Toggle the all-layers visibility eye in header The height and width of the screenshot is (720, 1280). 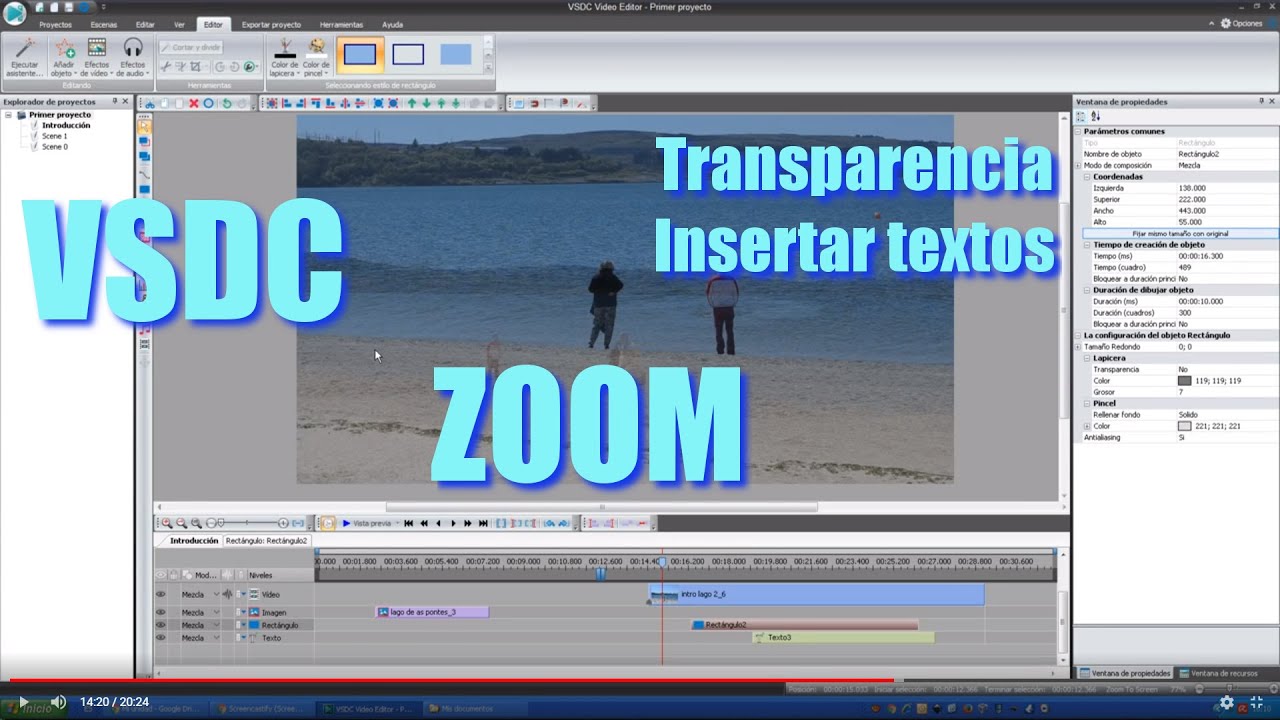click(161, 575)
